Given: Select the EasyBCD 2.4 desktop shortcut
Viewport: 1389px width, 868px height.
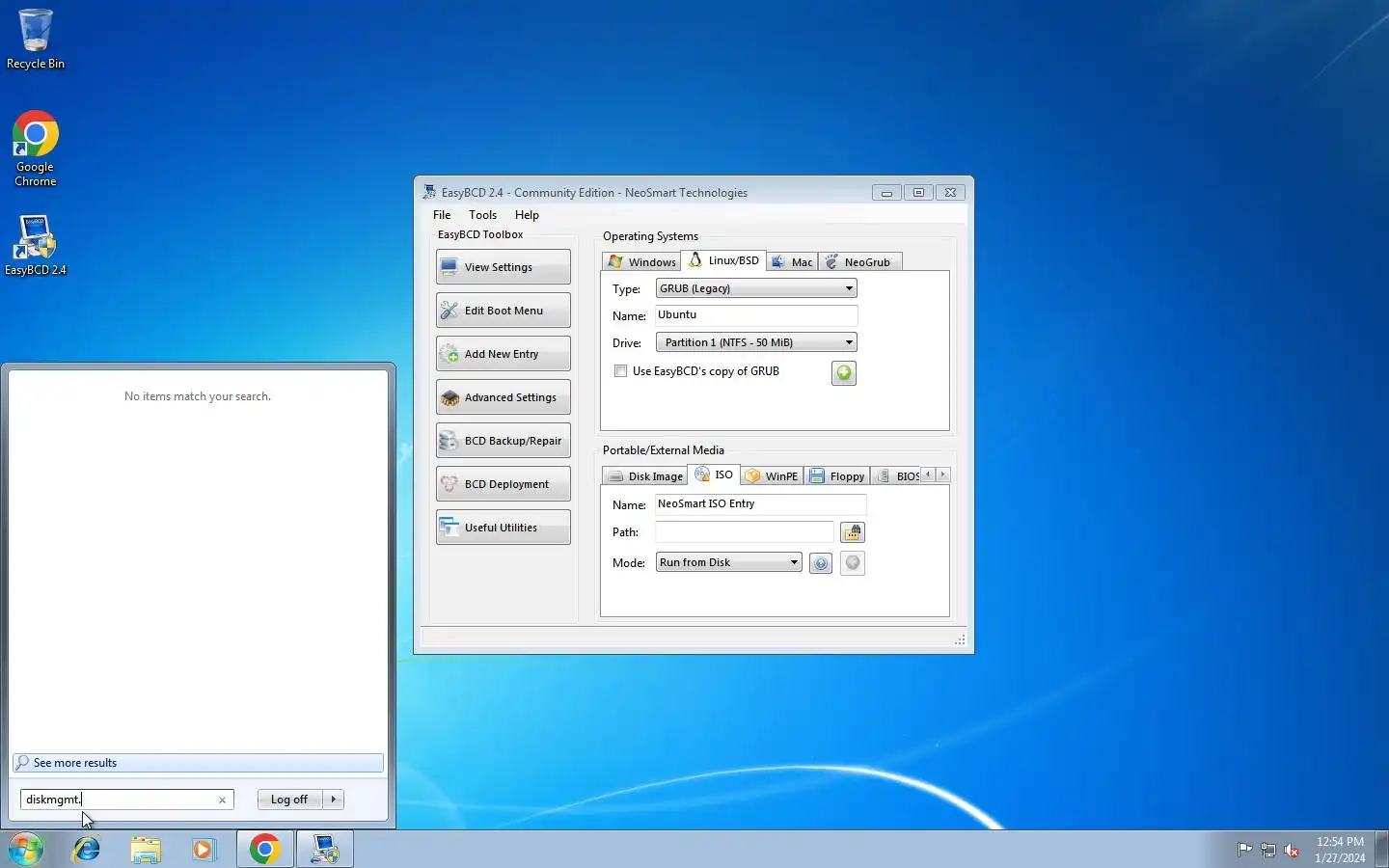Looking at the screenshot, I should pyautogui.click(x=36, y=245).
